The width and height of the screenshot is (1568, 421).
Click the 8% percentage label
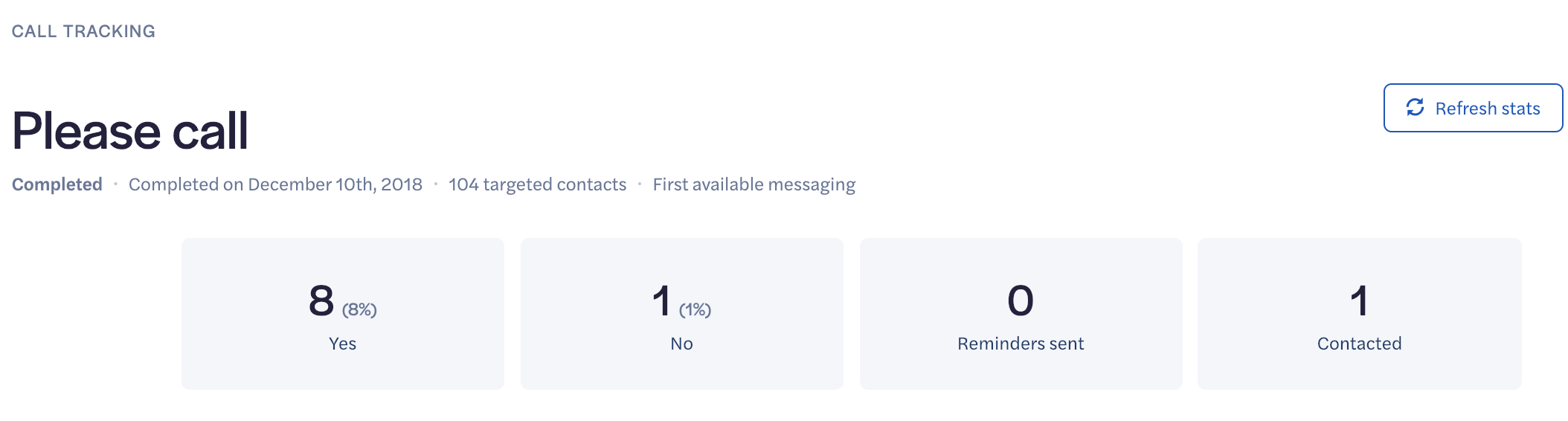[359, 309]
